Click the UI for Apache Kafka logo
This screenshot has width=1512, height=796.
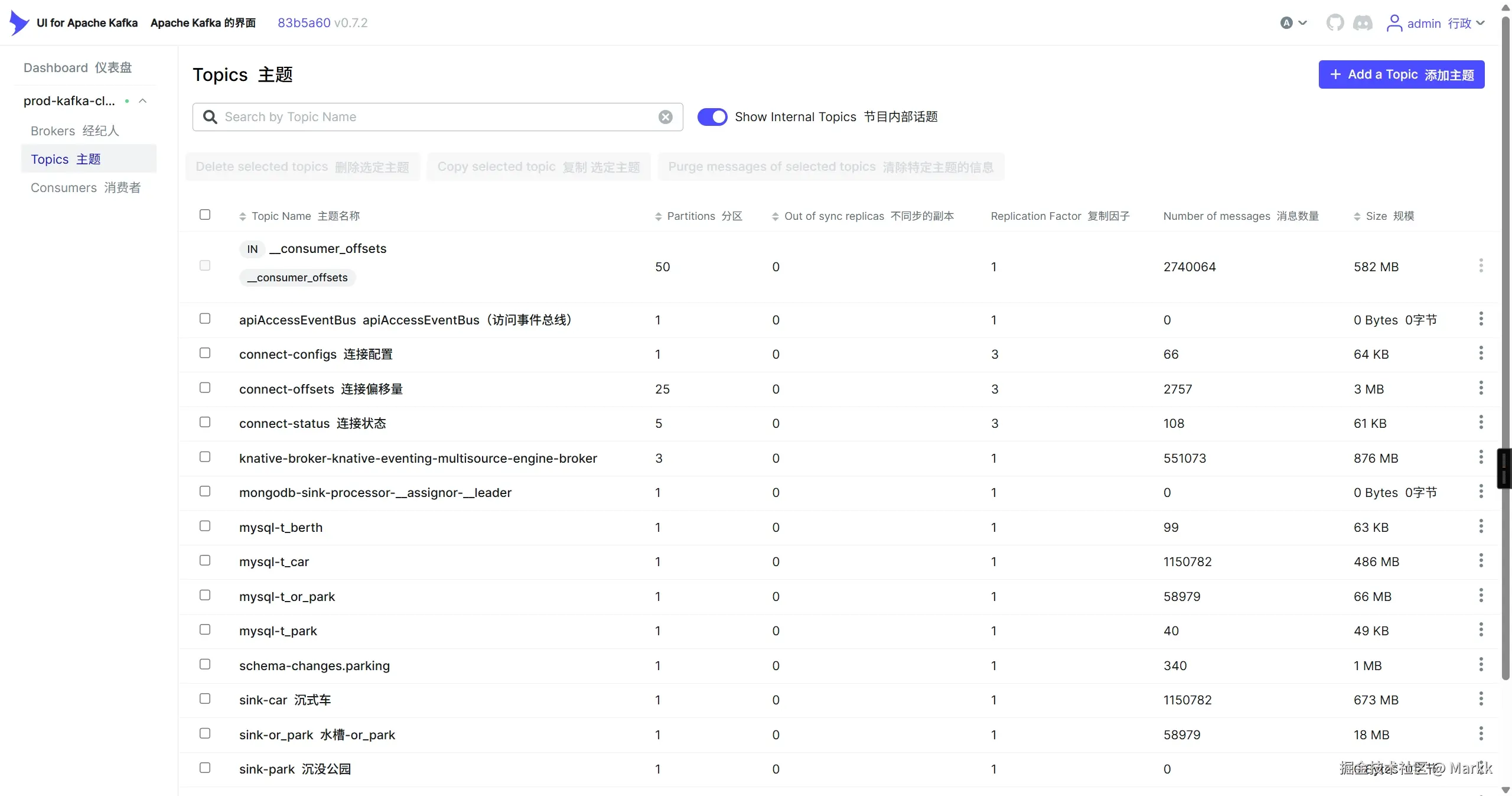pos(19,23)
